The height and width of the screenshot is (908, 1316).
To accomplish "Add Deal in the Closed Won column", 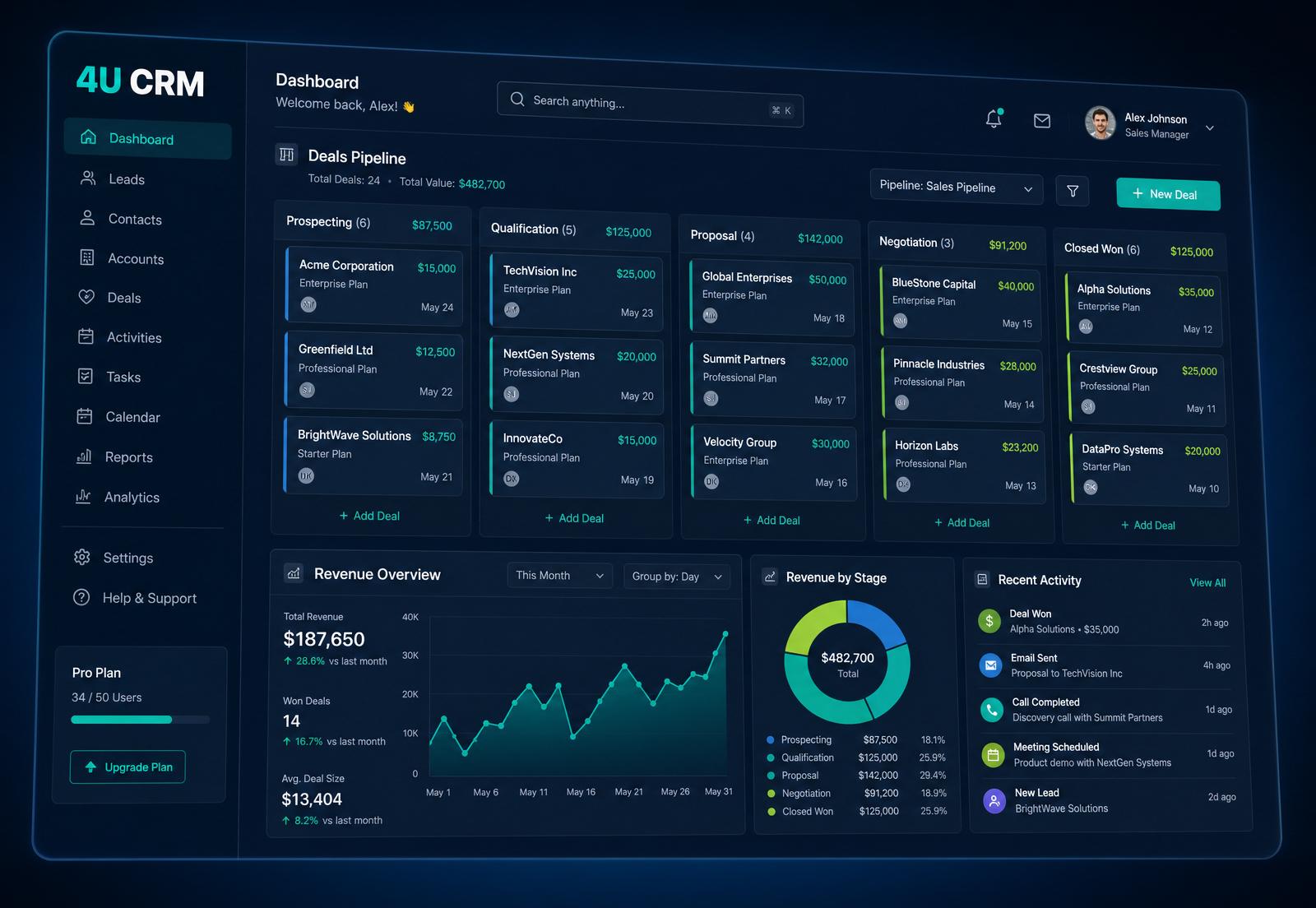I will click(1147, 525).
